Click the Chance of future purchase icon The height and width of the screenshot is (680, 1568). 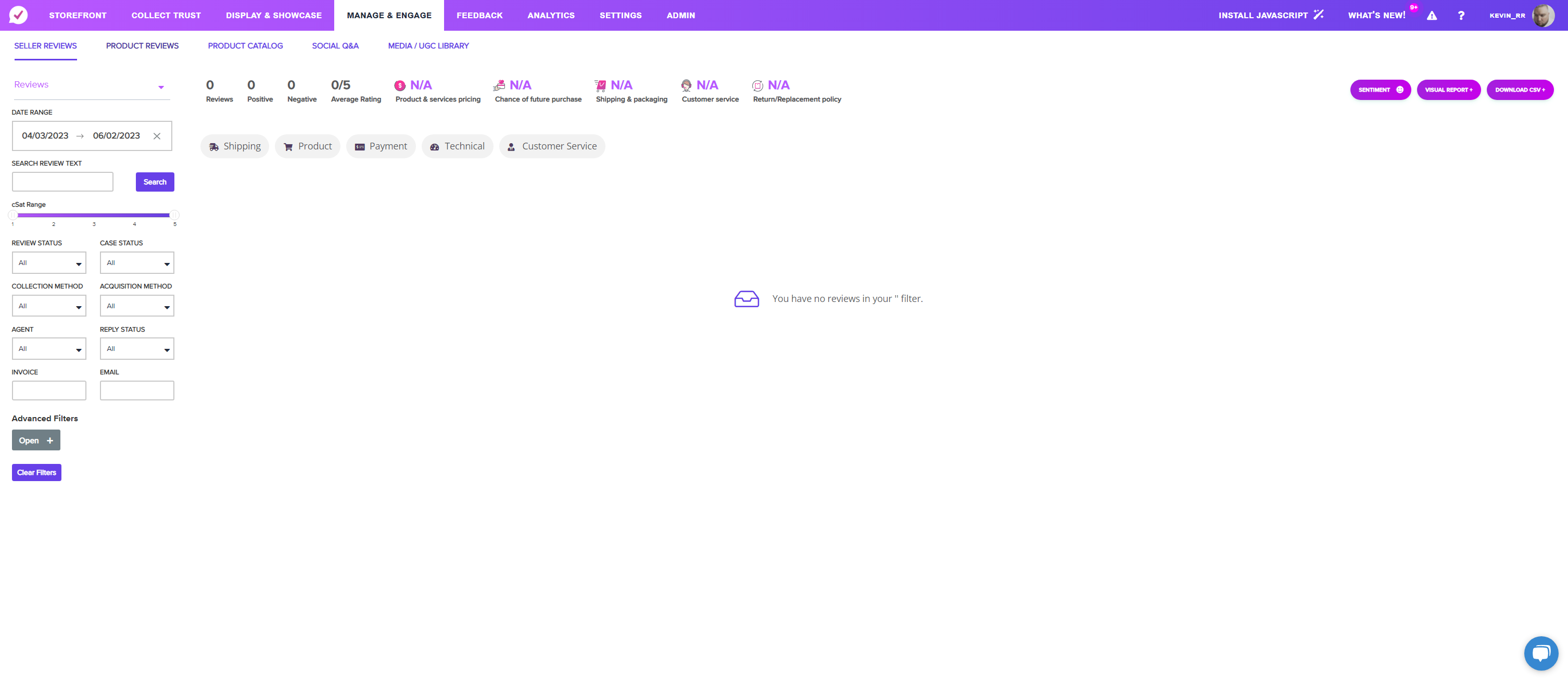[x=499, y=85]
